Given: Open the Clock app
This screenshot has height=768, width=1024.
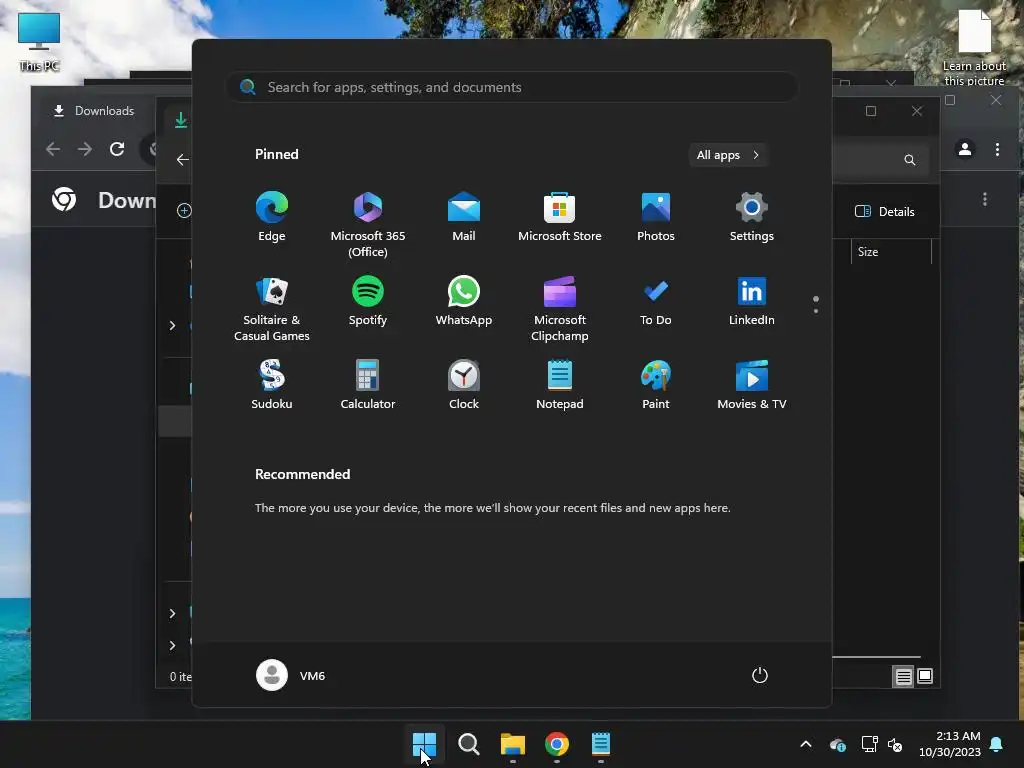Looking at the screenshot, I should (x=464, y=385).
